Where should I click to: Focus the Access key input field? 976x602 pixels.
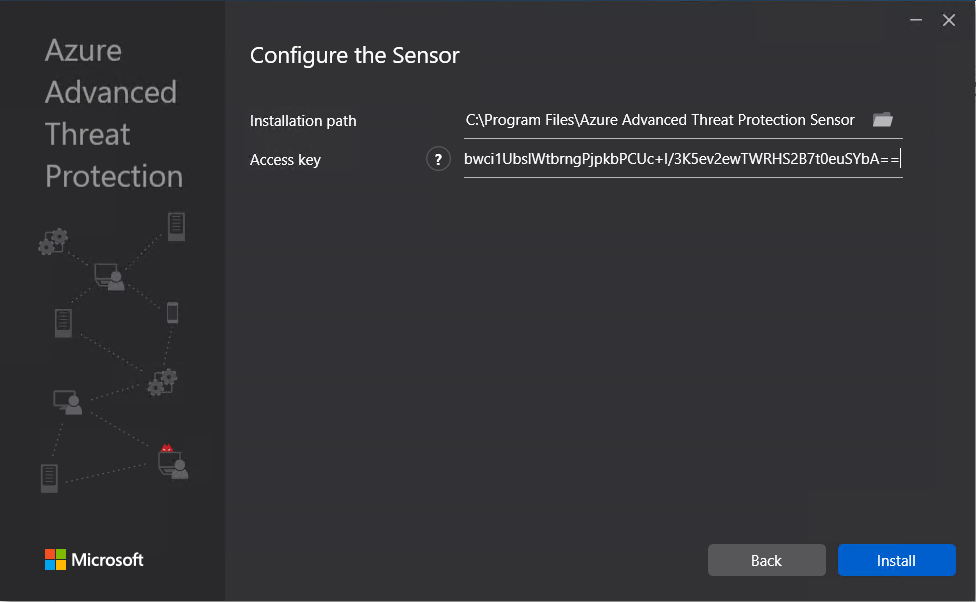(x=682, y=159)
